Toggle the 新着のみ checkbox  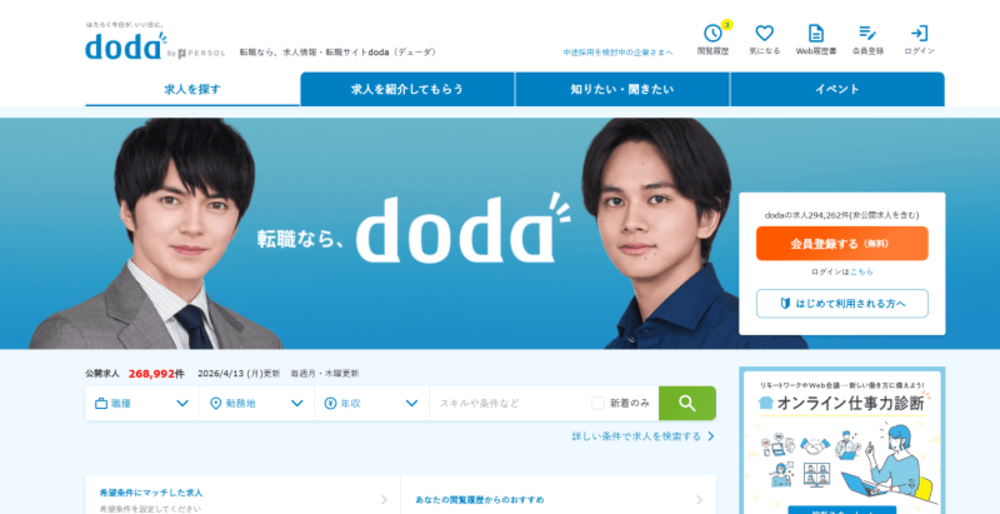(598, 403)
